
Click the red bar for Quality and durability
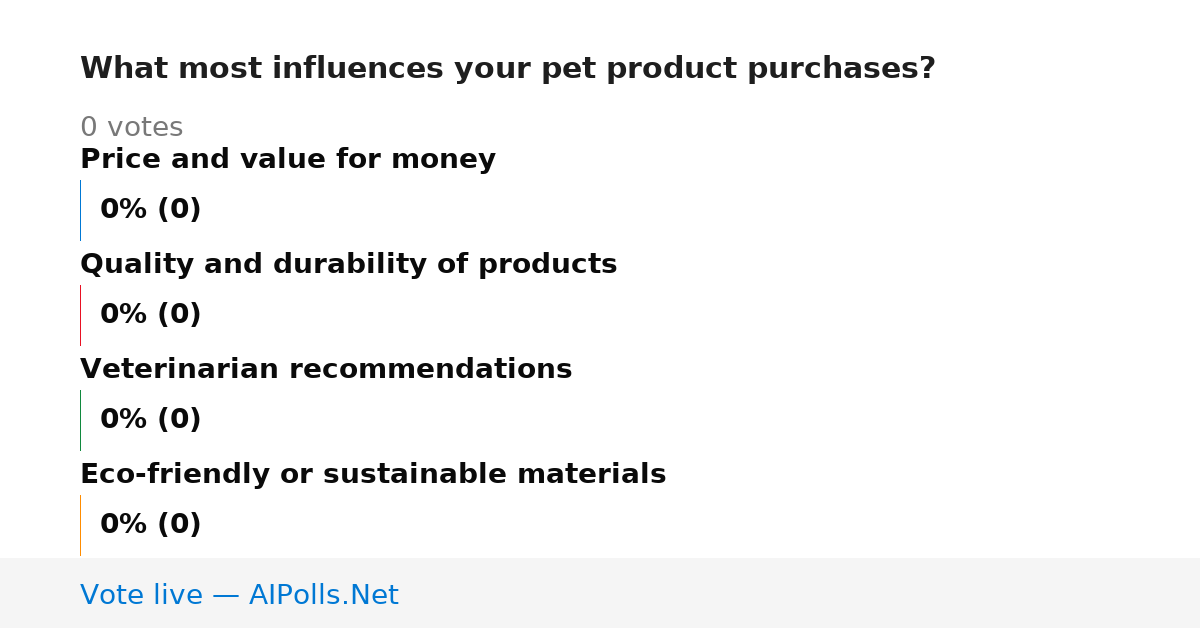[80, 315]
